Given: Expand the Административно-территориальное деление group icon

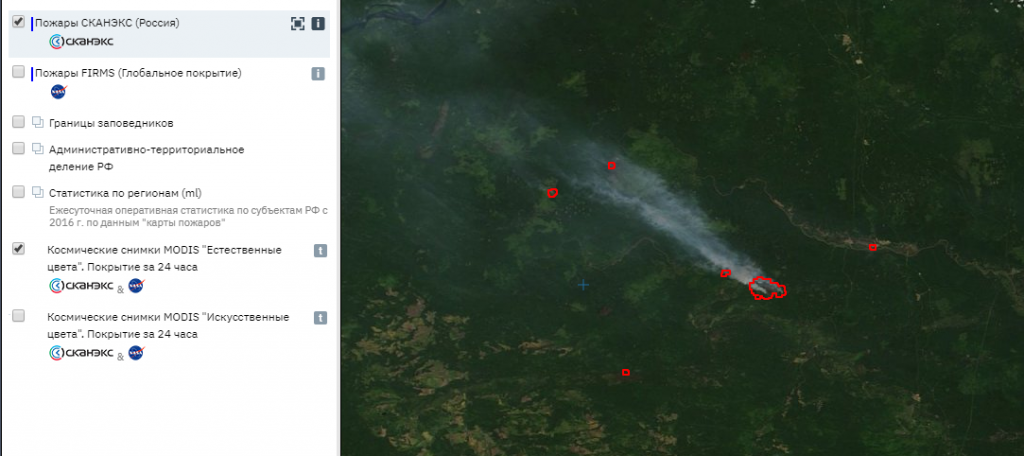Looking at the screenshot, I should 38,149.
